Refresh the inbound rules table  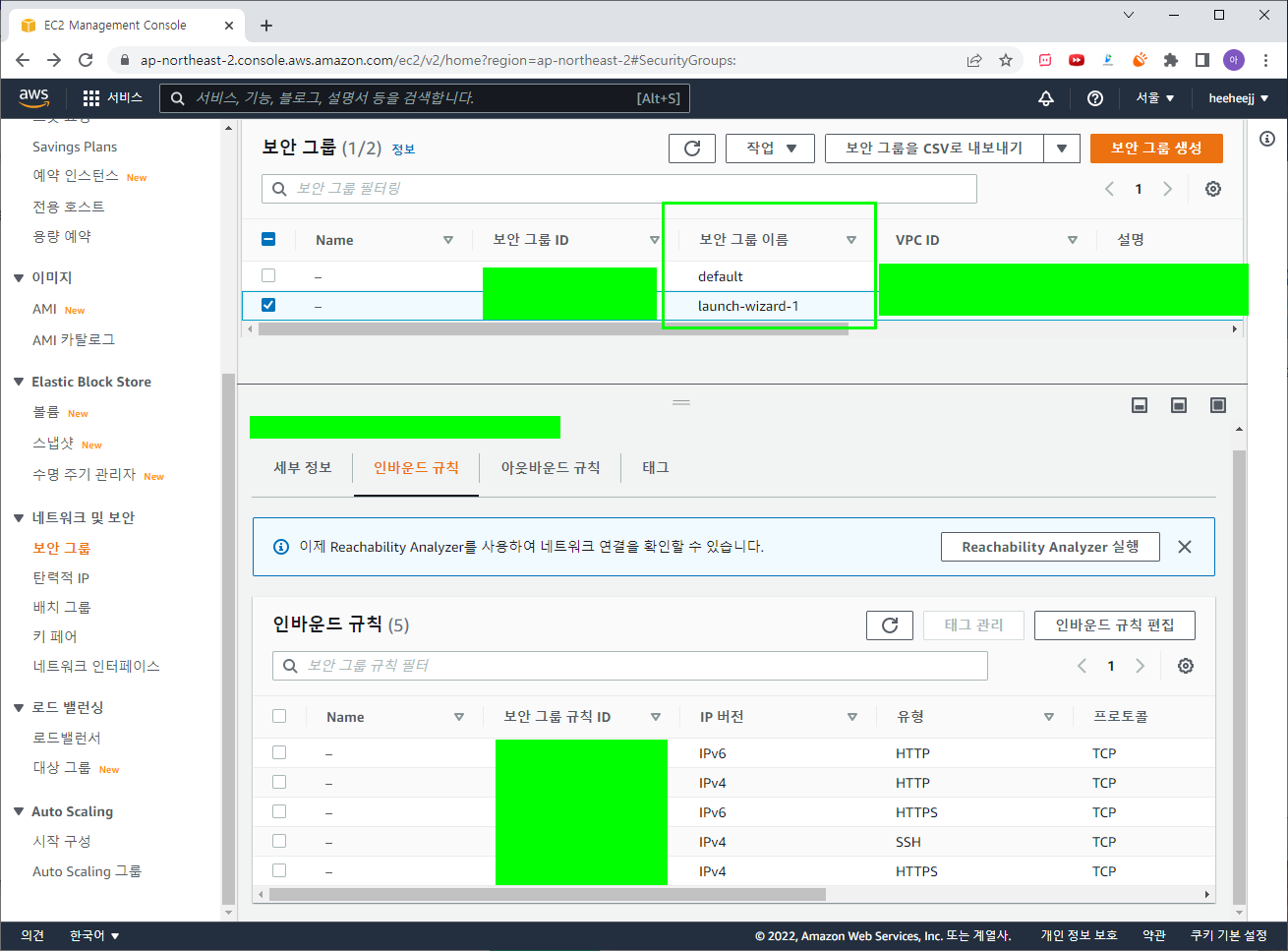(x=889, y=624)
